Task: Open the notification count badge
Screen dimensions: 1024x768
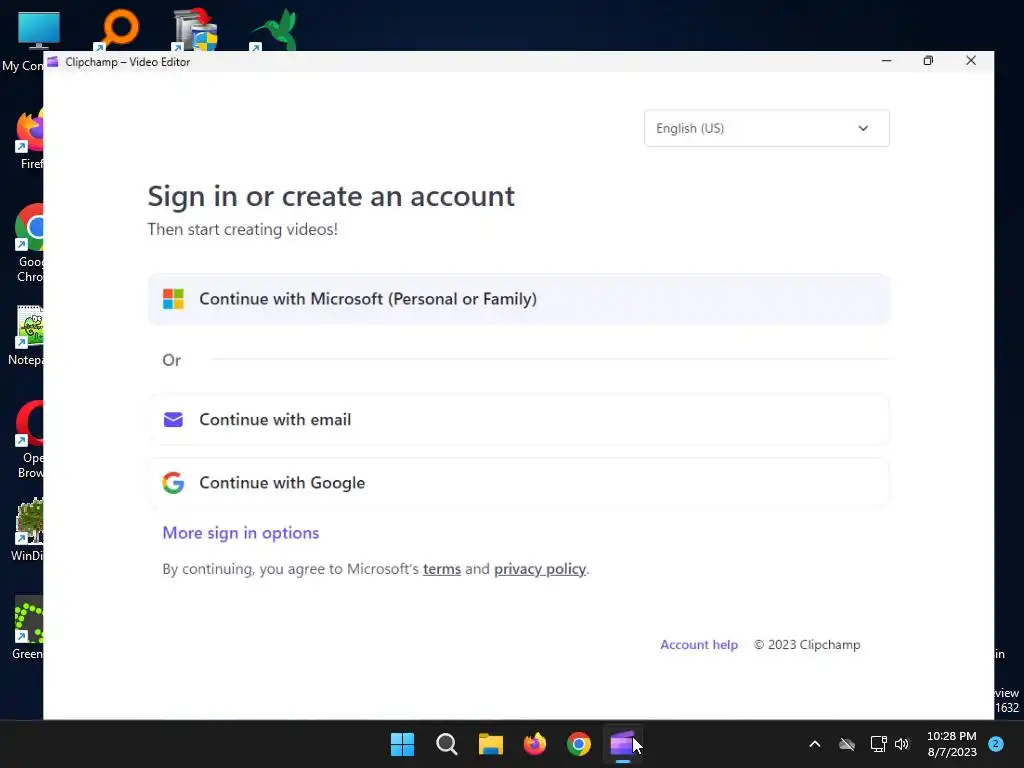Action: [x=996, y=743]
